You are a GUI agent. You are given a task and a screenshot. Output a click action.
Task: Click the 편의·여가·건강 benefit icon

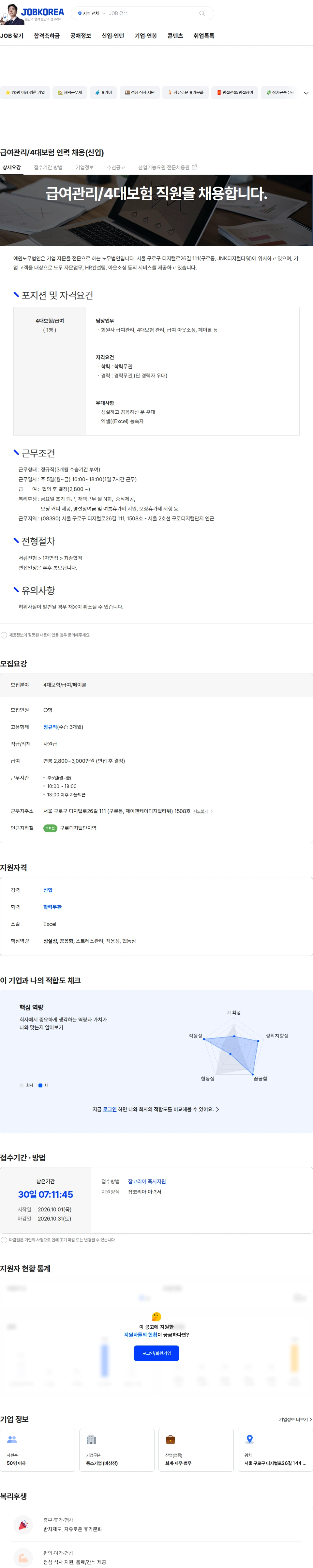23,1558
